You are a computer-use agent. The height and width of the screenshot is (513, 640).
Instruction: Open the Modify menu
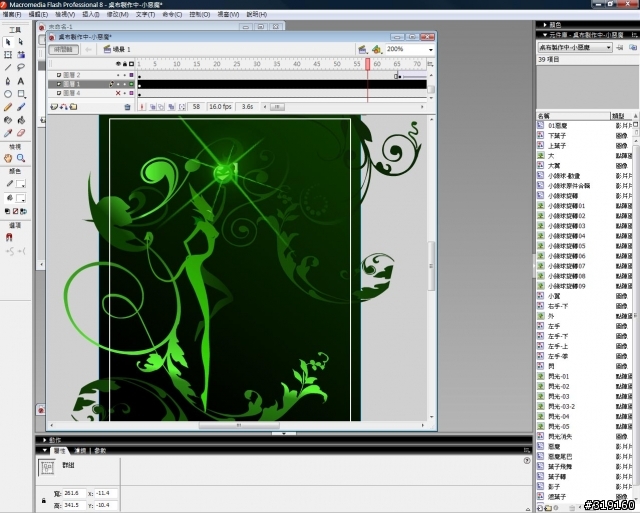point(118,14)
